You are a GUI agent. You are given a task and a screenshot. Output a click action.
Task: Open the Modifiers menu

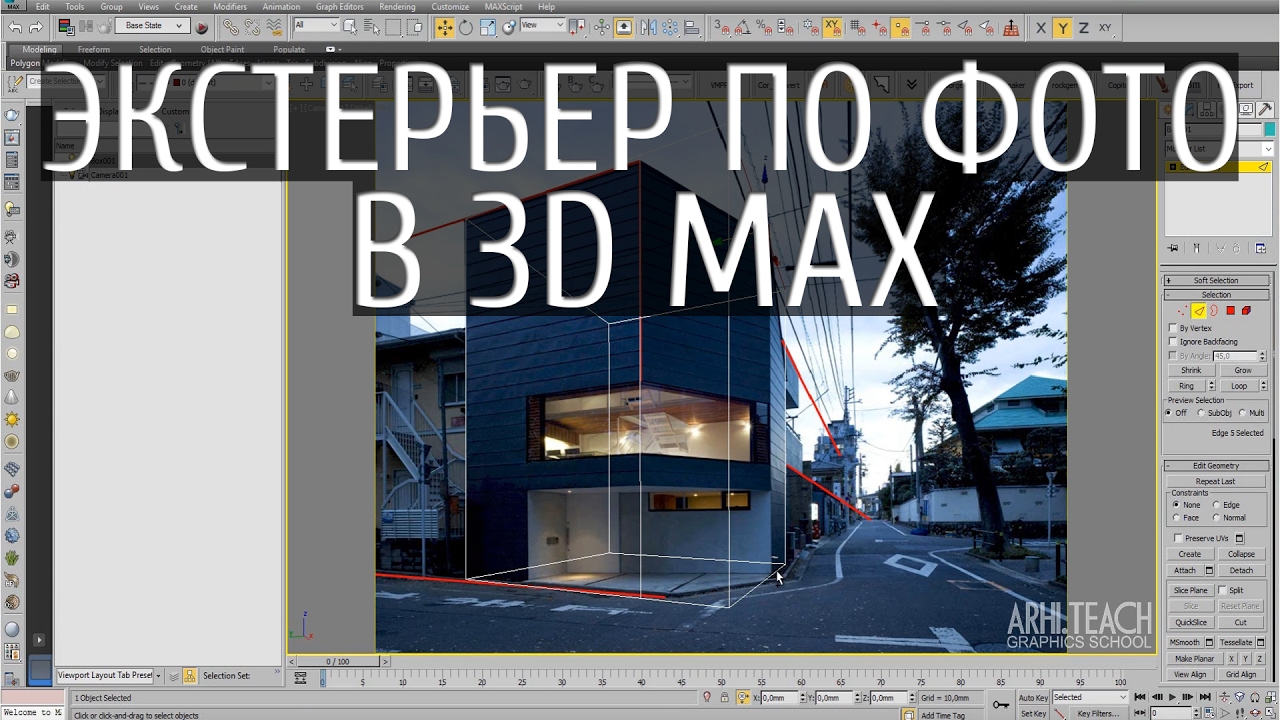[230, 7]
